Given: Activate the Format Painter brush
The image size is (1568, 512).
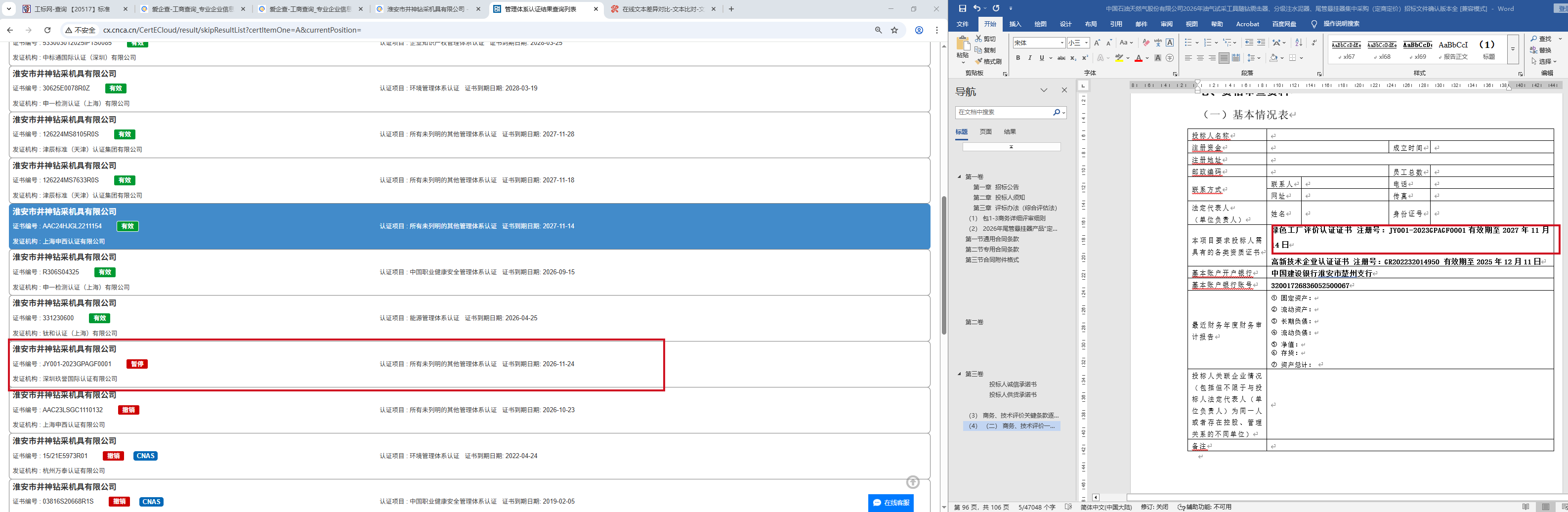Looking at the screenshot, I should (x=988, y=61).
